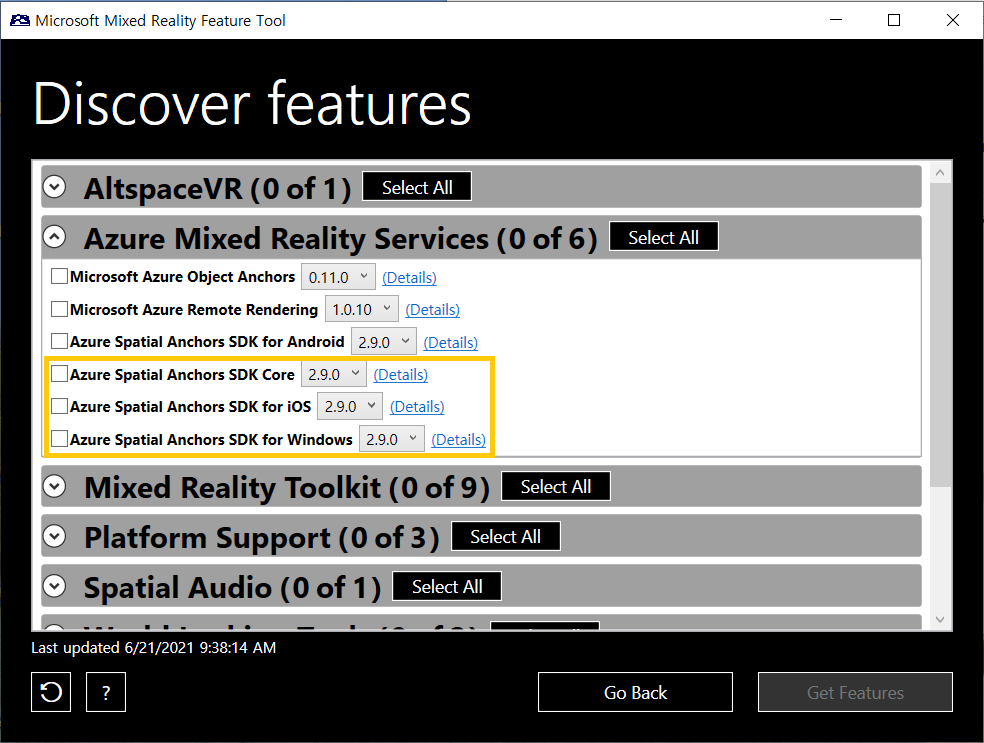The image size is (984, 743).
Task: Open version dropdown for SDK for Windows
Action: click(392, 439)
